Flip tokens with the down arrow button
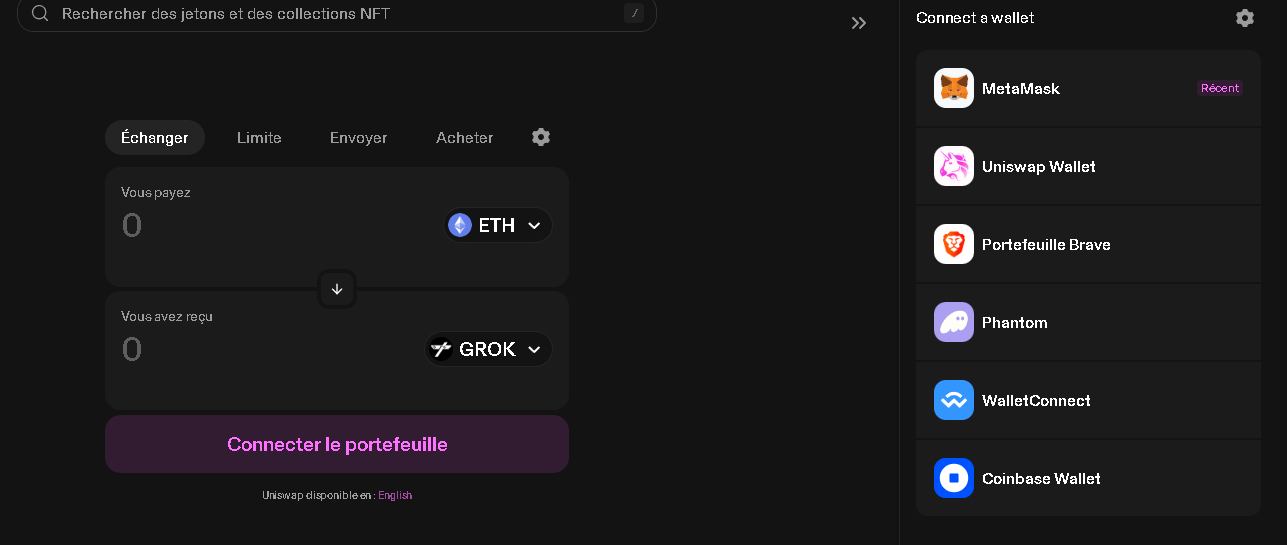This screenshot has width=1287, height=545. (337, 289)
